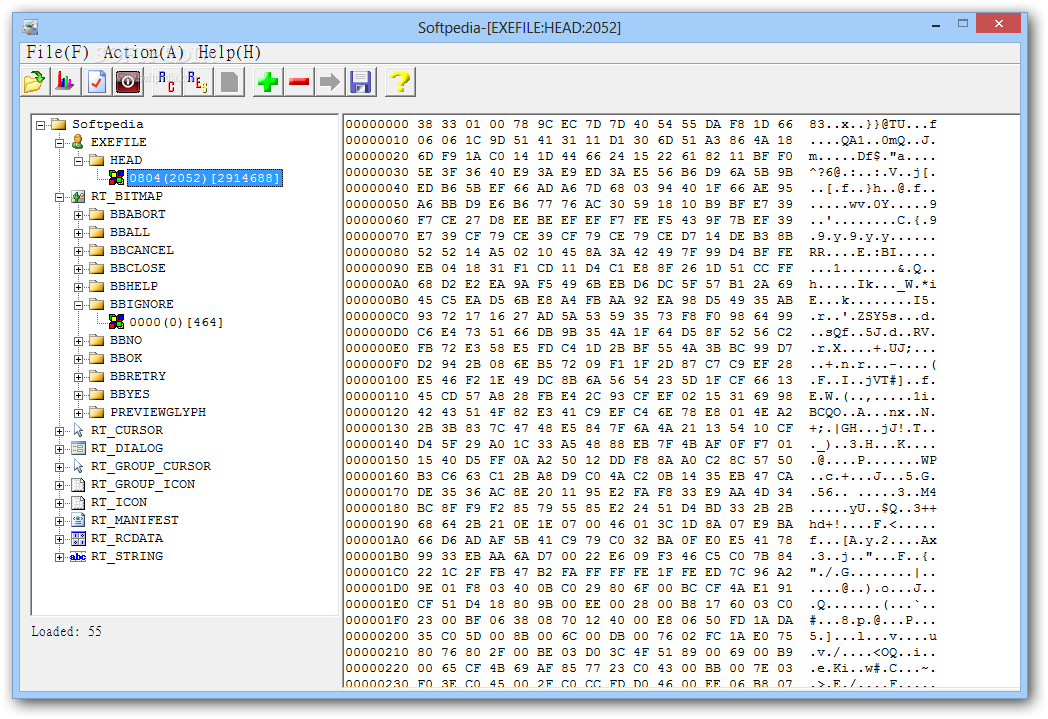Click hex offset 00000000 row address

pos(377,124)
